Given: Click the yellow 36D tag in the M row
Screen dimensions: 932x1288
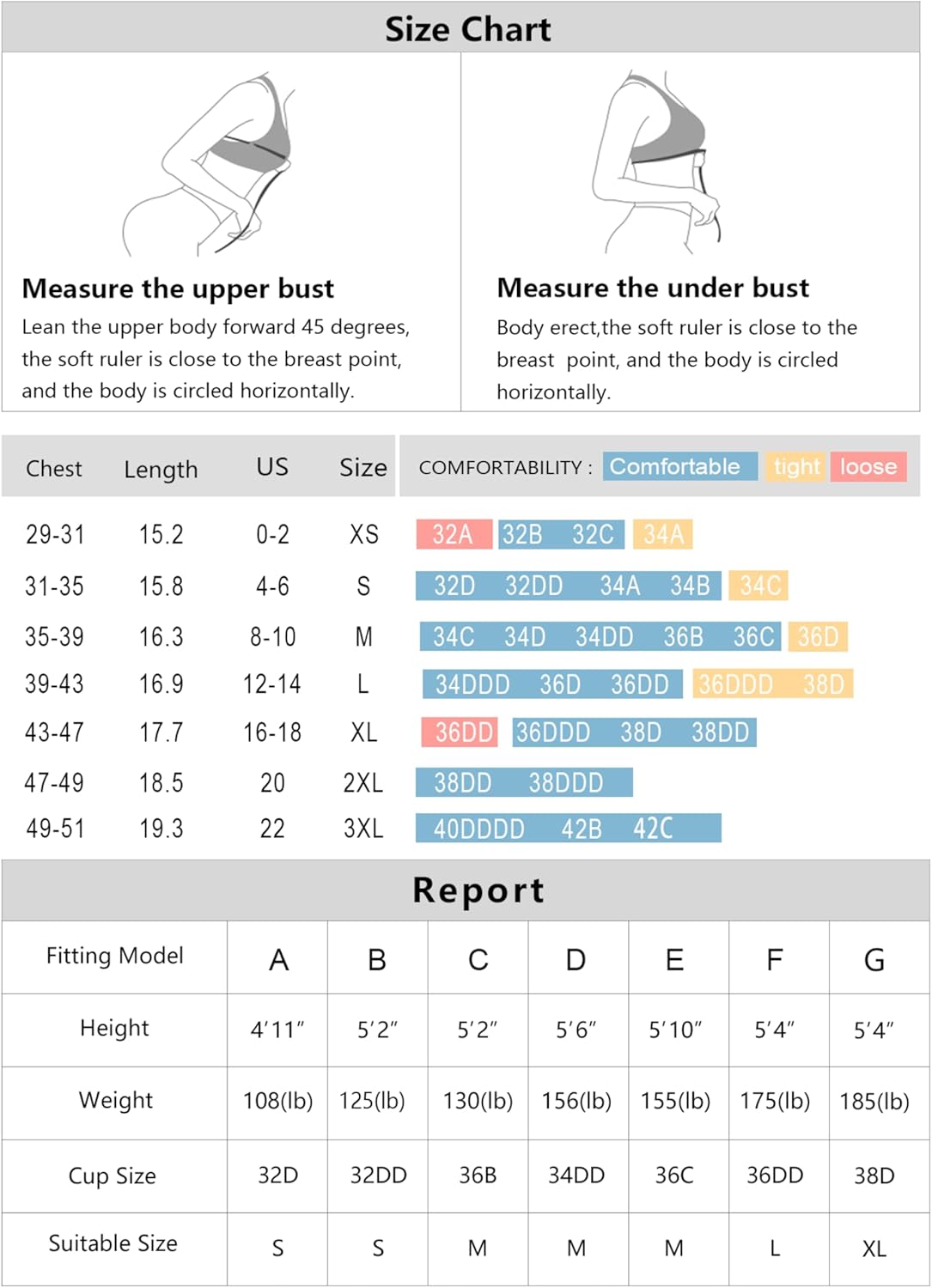Looking at the screenshot, I should tap(819, 636).
